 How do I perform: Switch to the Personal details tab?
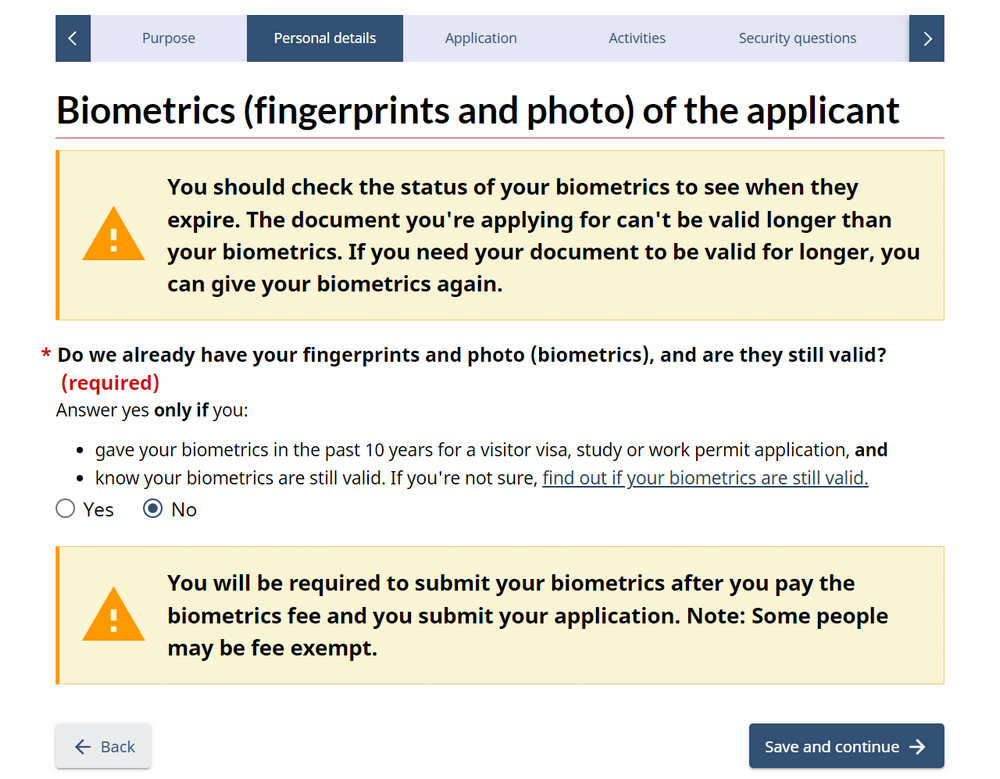click(325, 39)
